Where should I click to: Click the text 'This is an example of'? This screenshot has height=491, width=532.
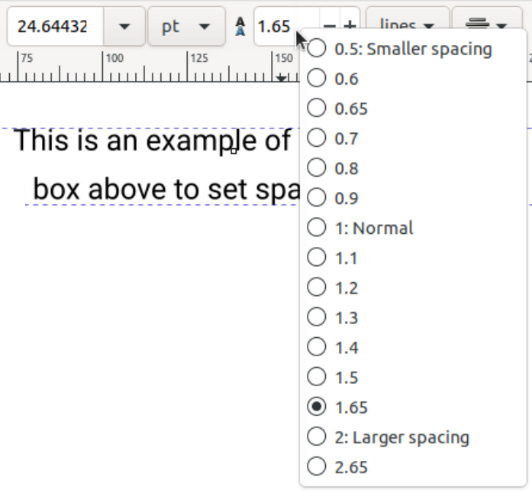pos(152,140)
